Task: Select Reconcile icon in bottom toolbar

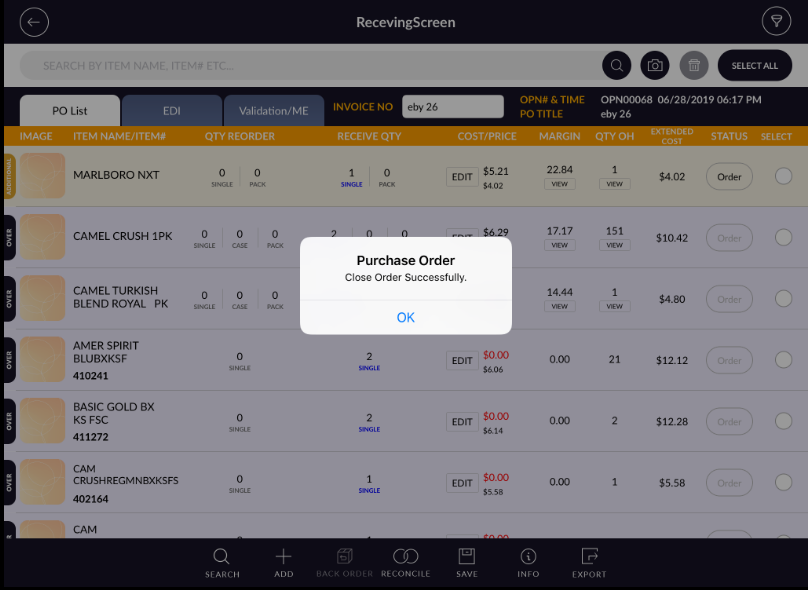Action: [405, 562]
